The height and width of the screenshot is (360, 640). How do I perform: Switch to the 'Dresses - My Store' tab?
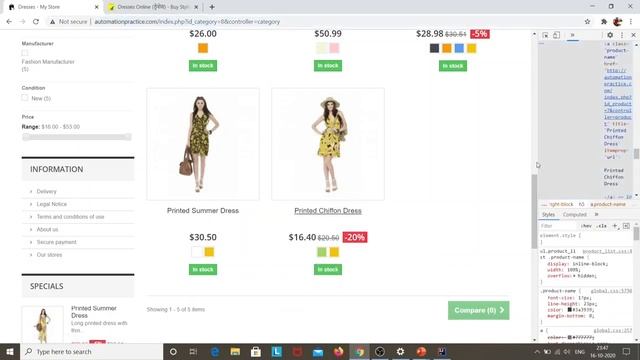[x=53, y=7]
